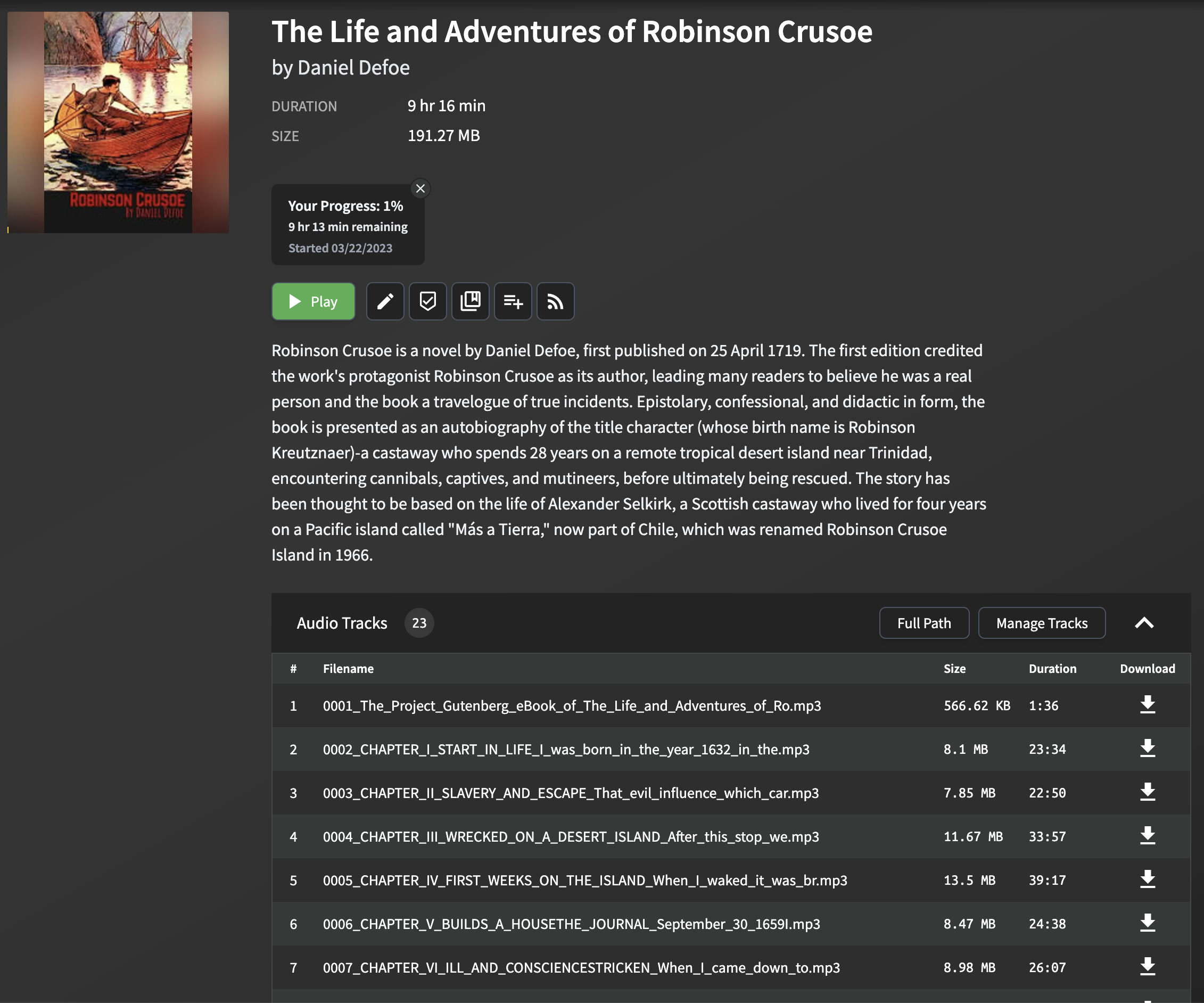Dismiss the Your Progress popup

(420, 188)
